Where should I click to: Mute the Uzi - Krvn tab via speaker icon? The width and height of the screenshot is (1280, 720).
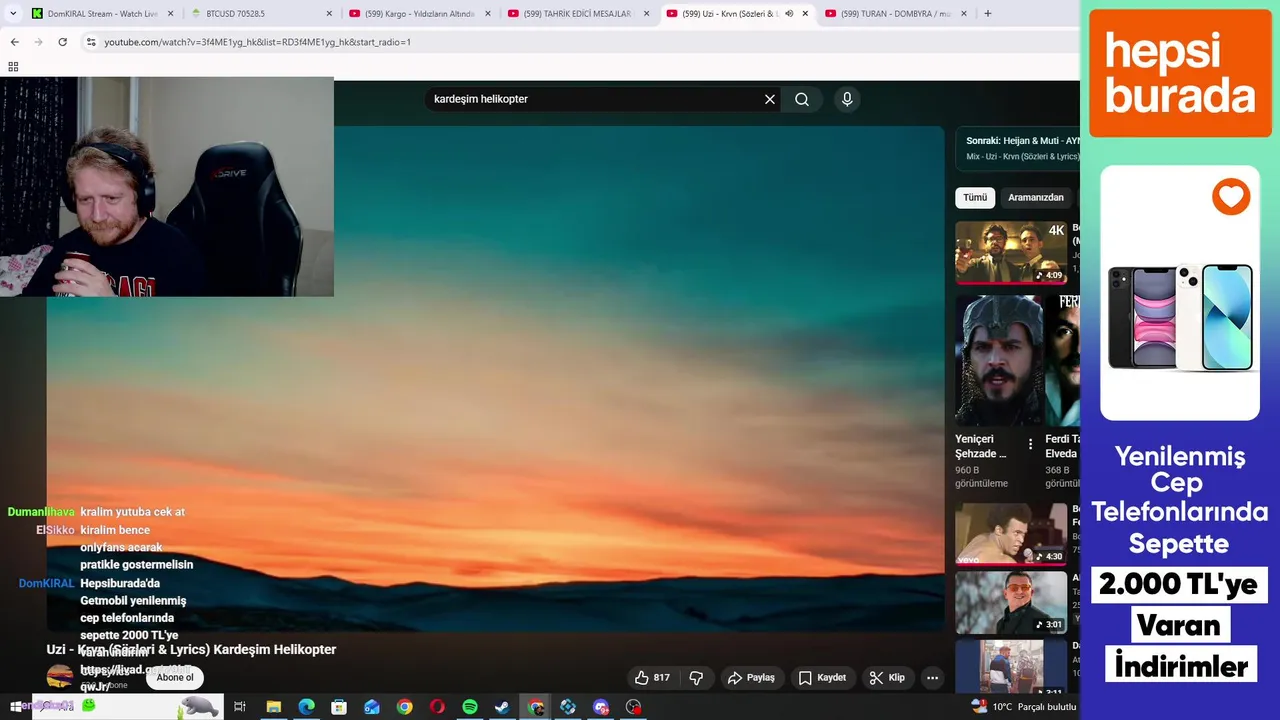pos(789,14)
